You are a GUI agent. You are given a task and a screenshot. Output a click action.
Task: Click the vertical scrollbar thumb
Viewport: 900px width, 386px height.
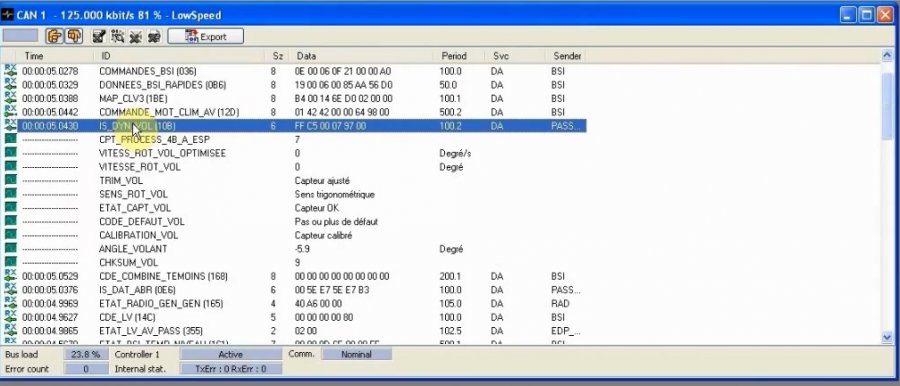887,106
